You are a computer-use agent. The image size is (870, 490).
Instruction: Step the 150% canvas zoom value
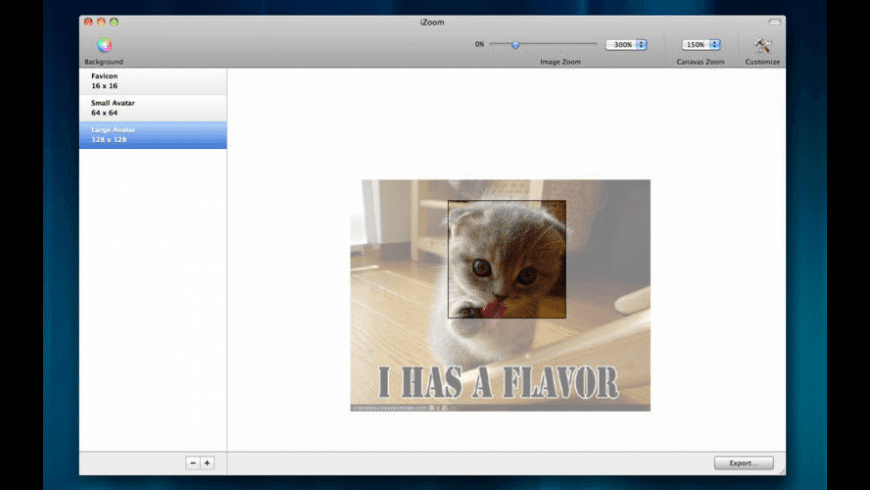715,44
